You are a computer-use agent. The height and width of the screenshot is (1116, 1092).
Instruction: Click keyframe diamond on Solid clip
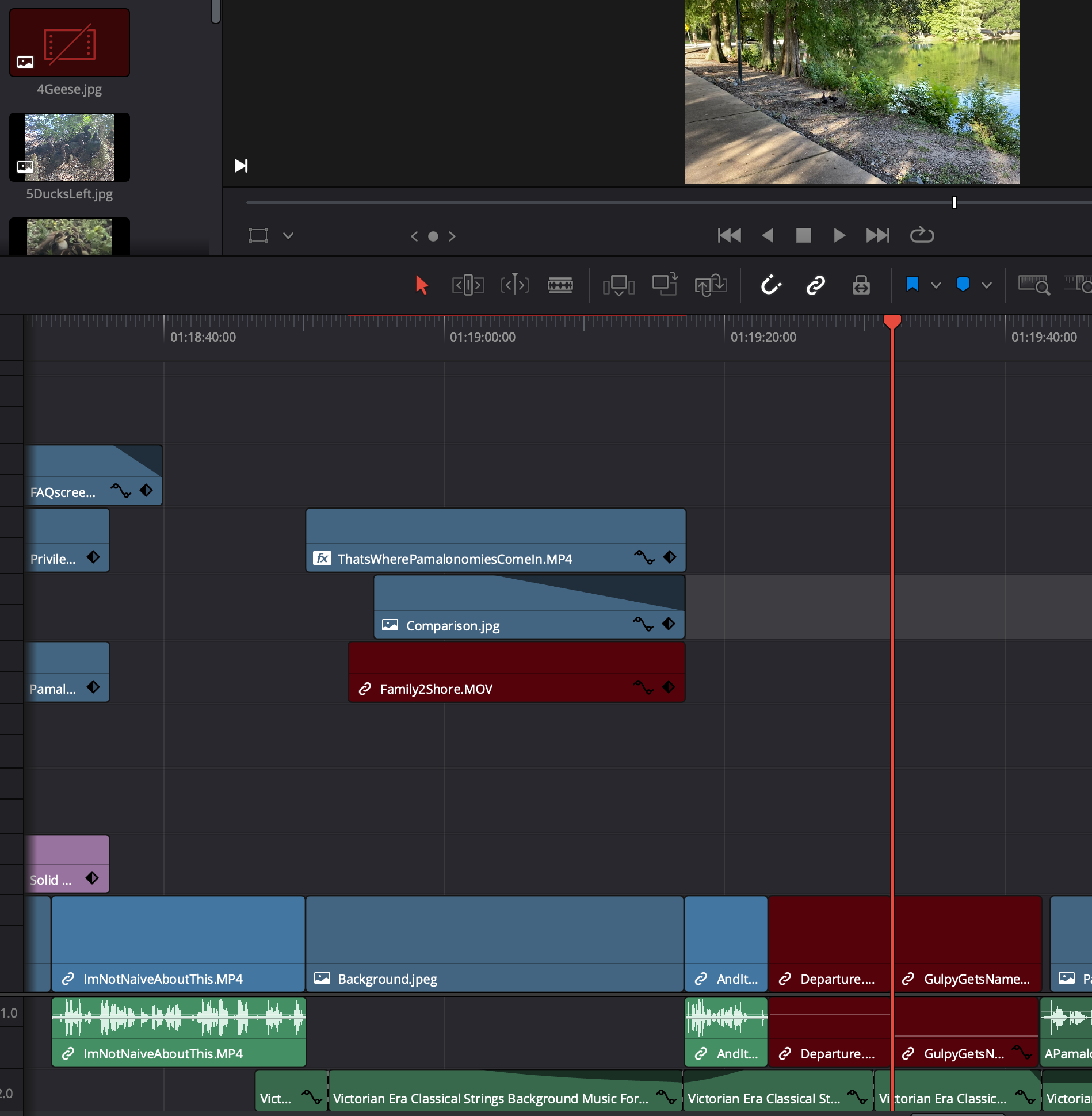(92, 878)
